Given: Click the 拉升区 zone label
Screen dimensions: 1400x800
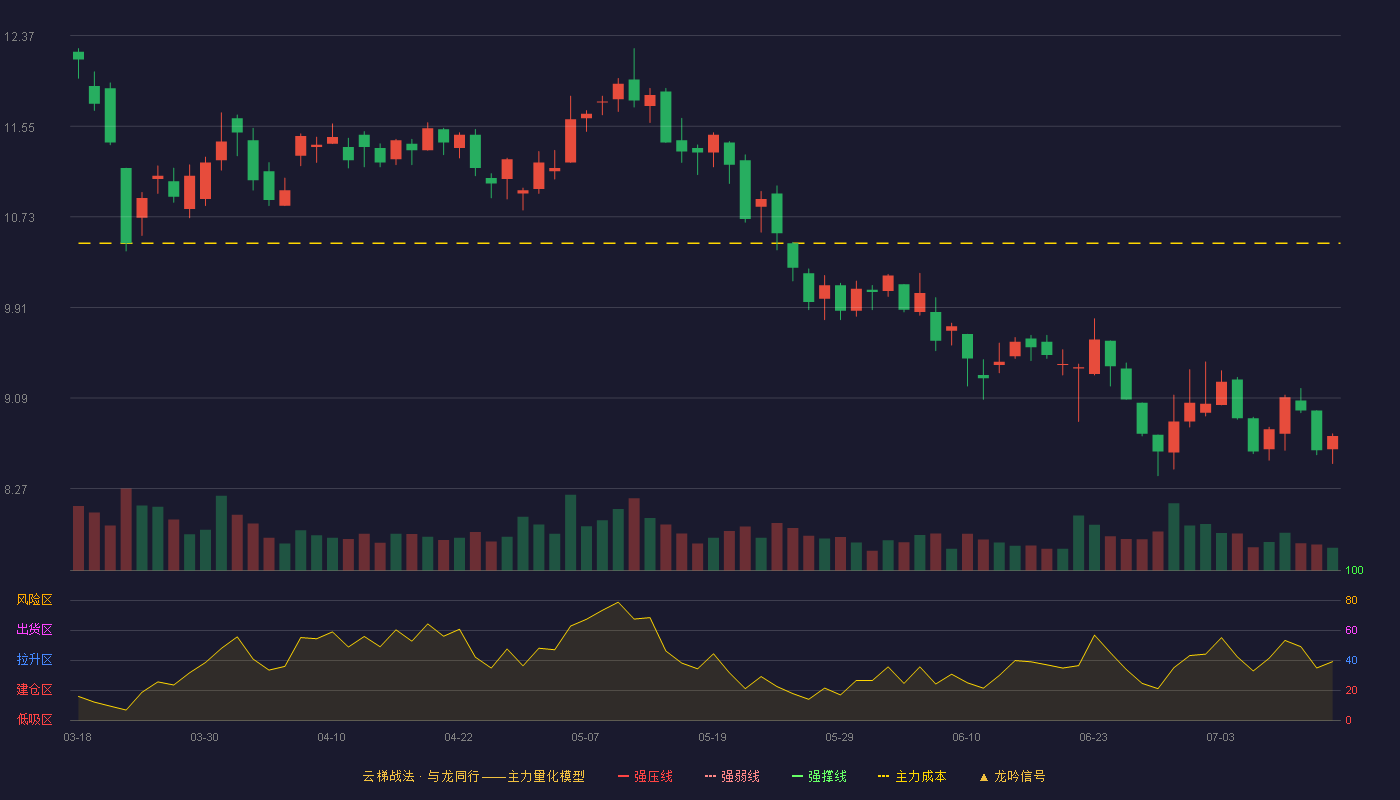Looking at the screenshot, I should pos(34,660).
